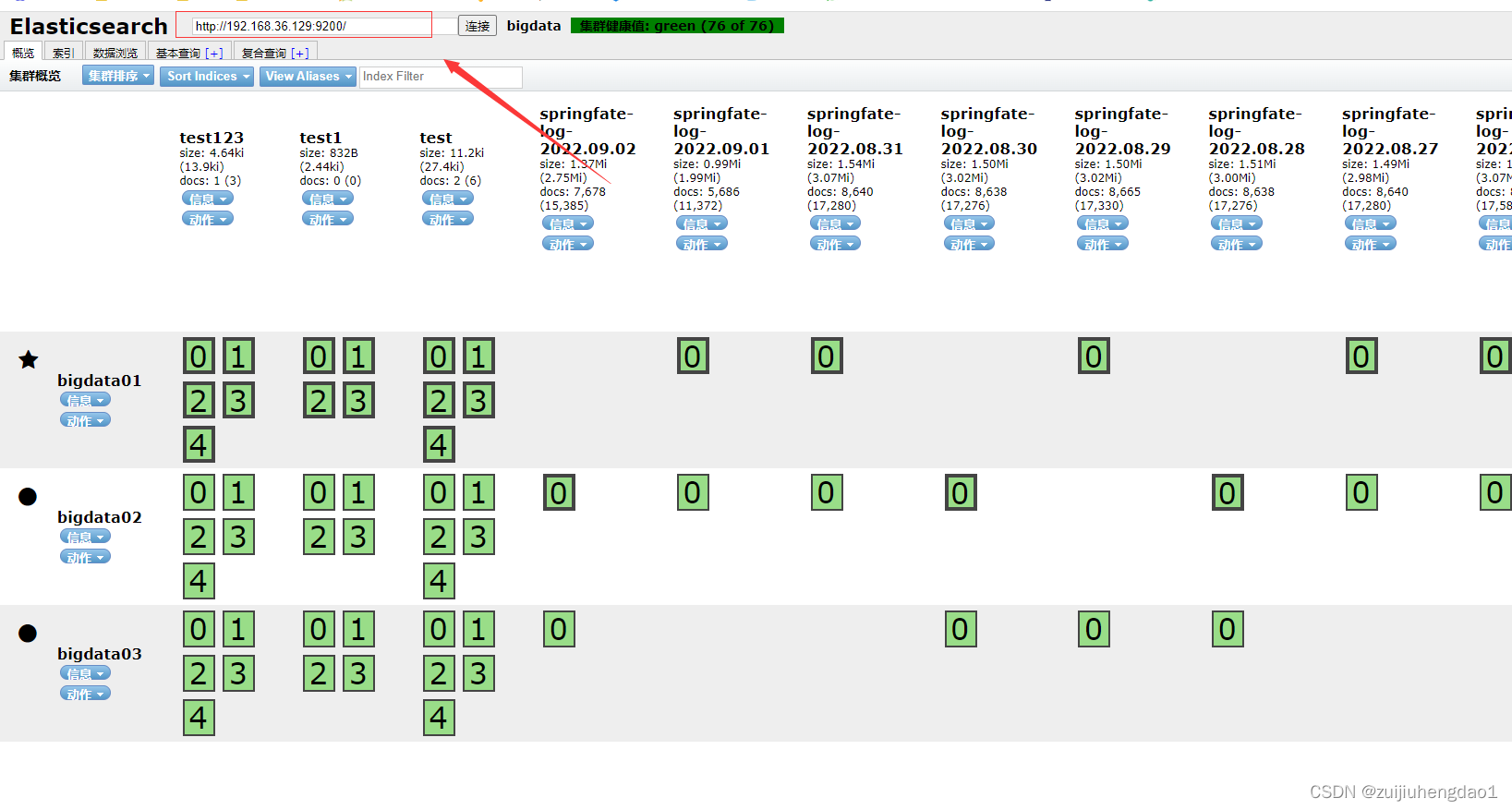This screenshot has width=1512, height=810.
Task: Click the test123 index title
Action: pyautogui.click(x=212, y=138)
